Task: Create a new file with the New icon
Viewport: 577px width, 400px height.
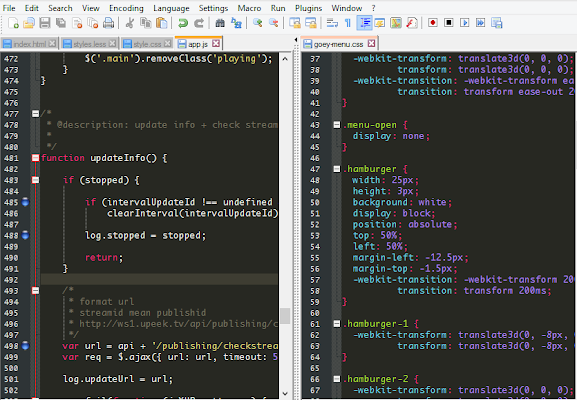Action: 13,23
